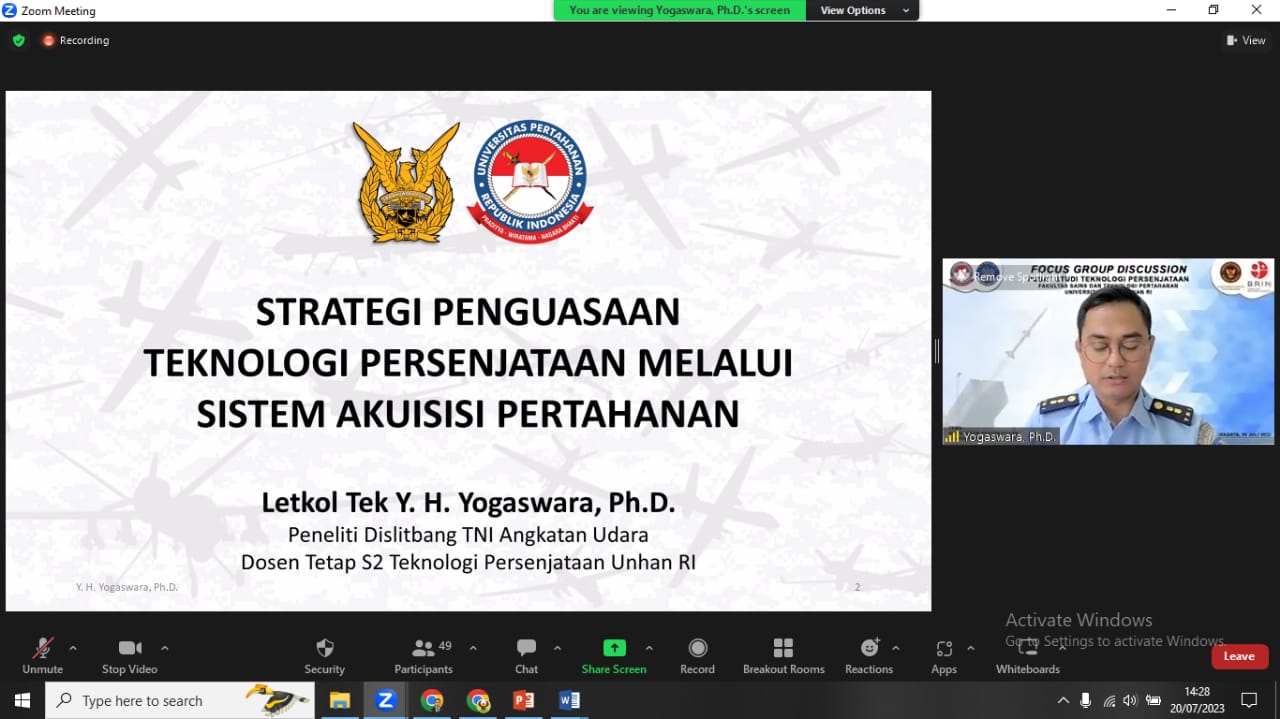Open File Explorer from the taskbar
This screenshot has width=1280, height=719.
click(340, 700)
